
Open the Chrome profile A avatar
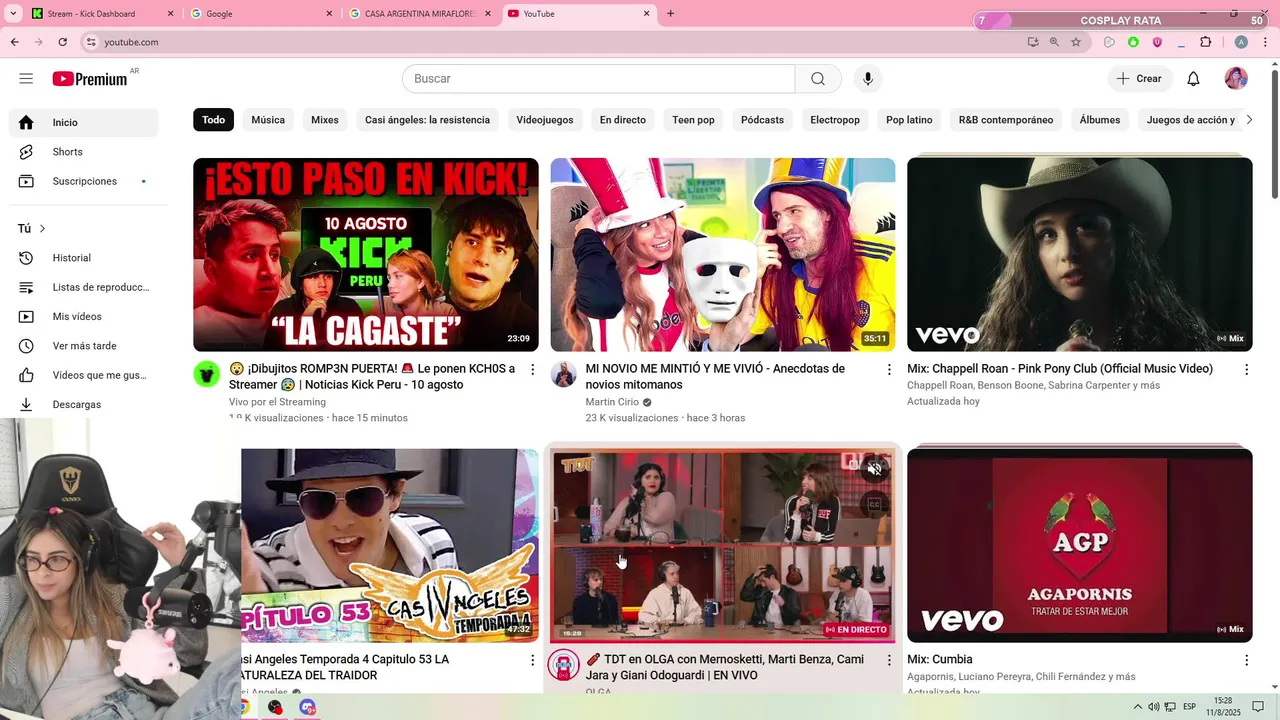1241,42
